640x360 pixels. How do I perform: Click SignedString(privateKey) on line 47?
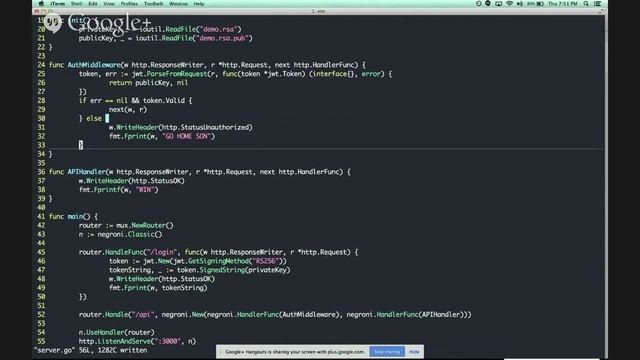click(245, 271)
